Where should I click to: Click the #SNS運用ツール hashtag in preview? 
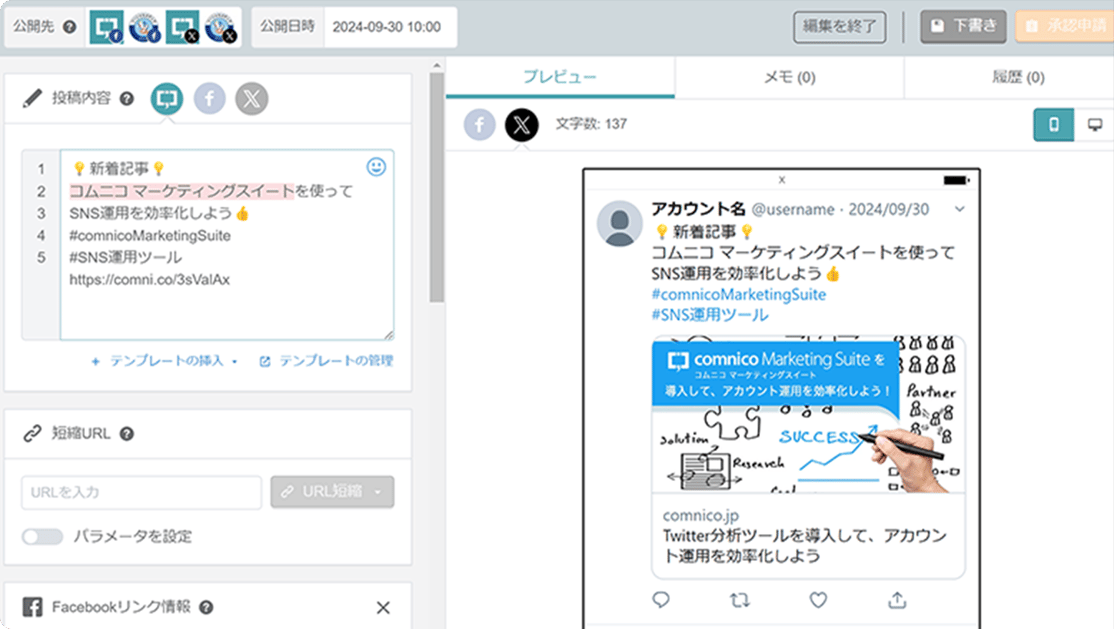[x=710, y=315]
